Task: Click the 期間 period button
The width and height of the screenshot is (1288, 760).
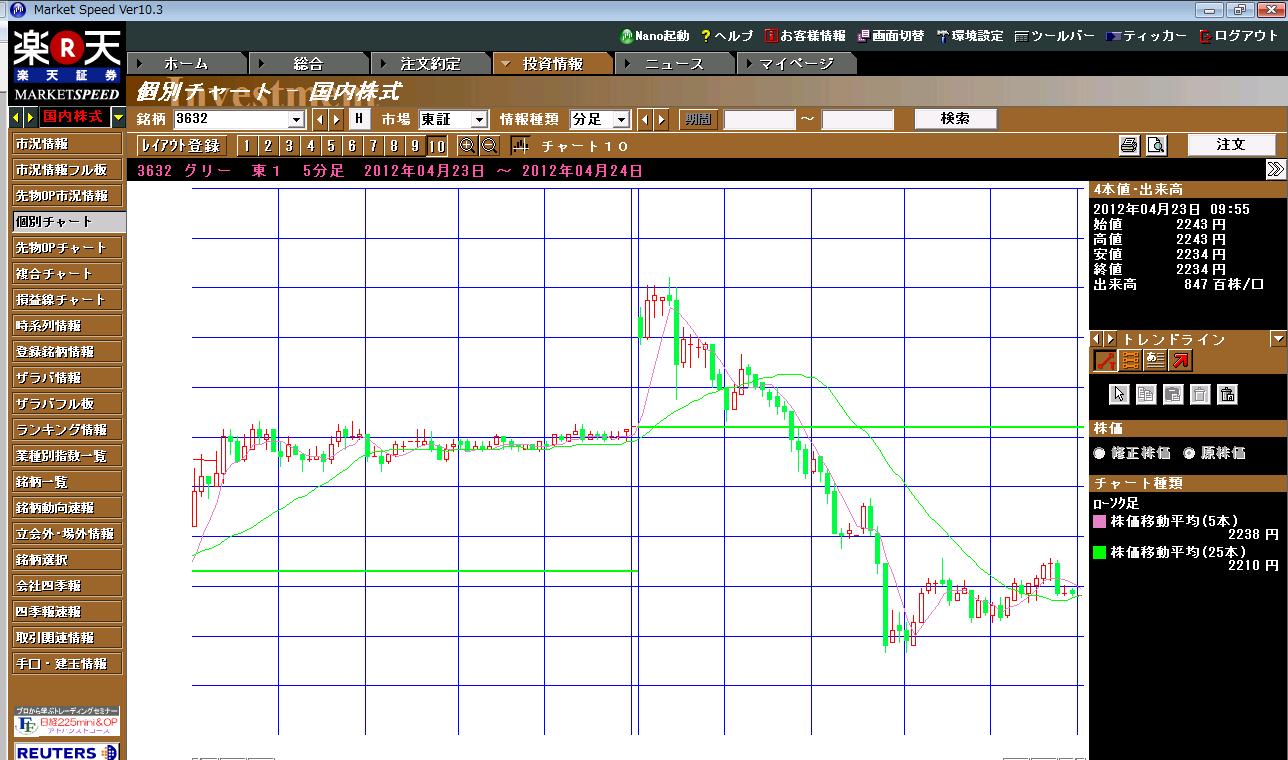Action: click(698, 119)
